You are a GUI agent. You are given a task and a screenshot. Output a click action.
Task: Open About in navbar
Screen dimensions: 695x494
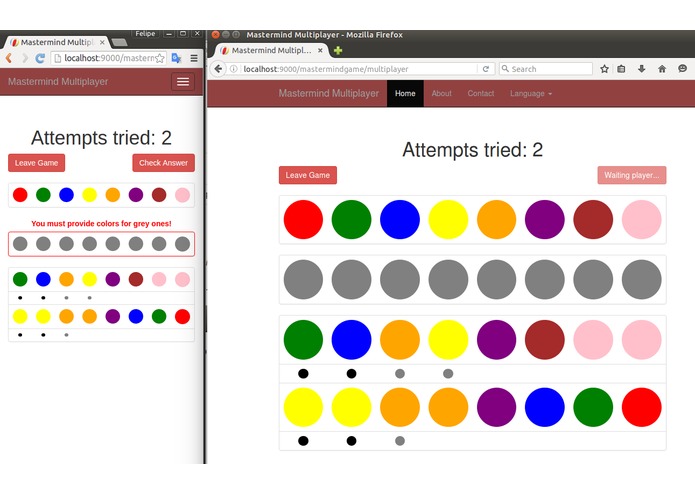tap(441, 93)
